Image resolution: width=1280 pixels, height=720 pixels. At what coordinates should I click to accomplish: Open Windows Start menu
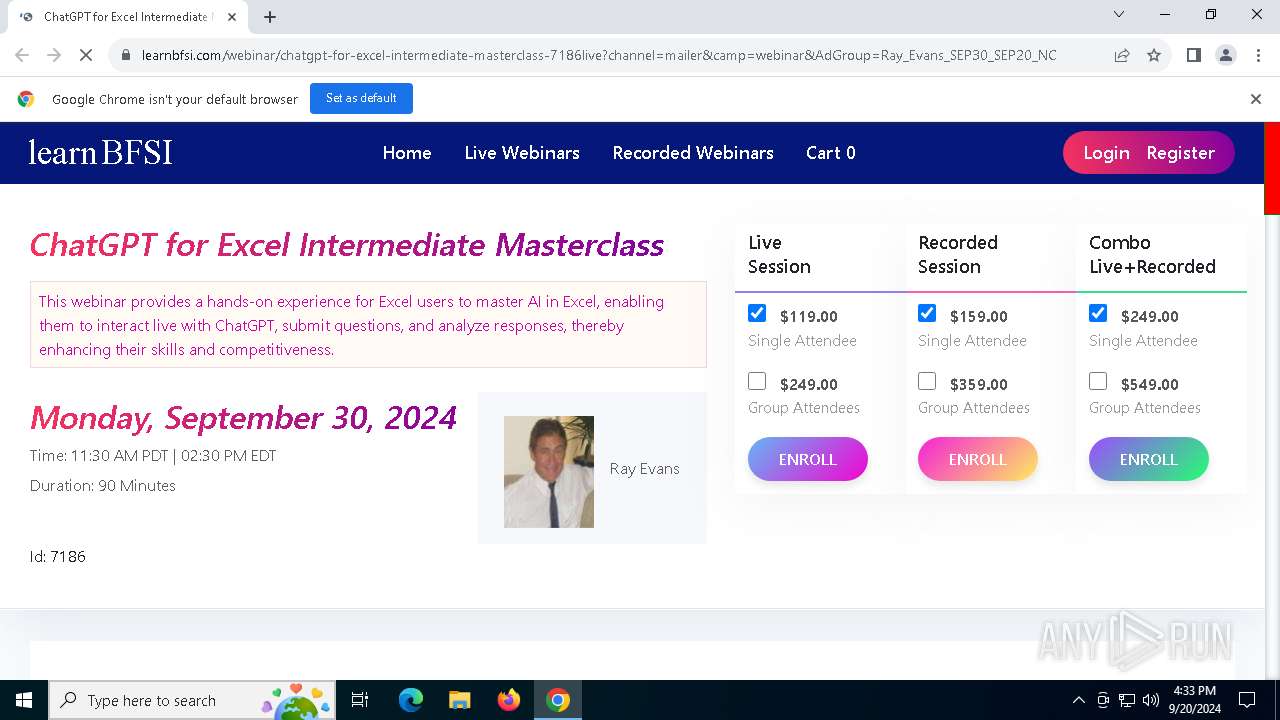(x=24, y=700)
